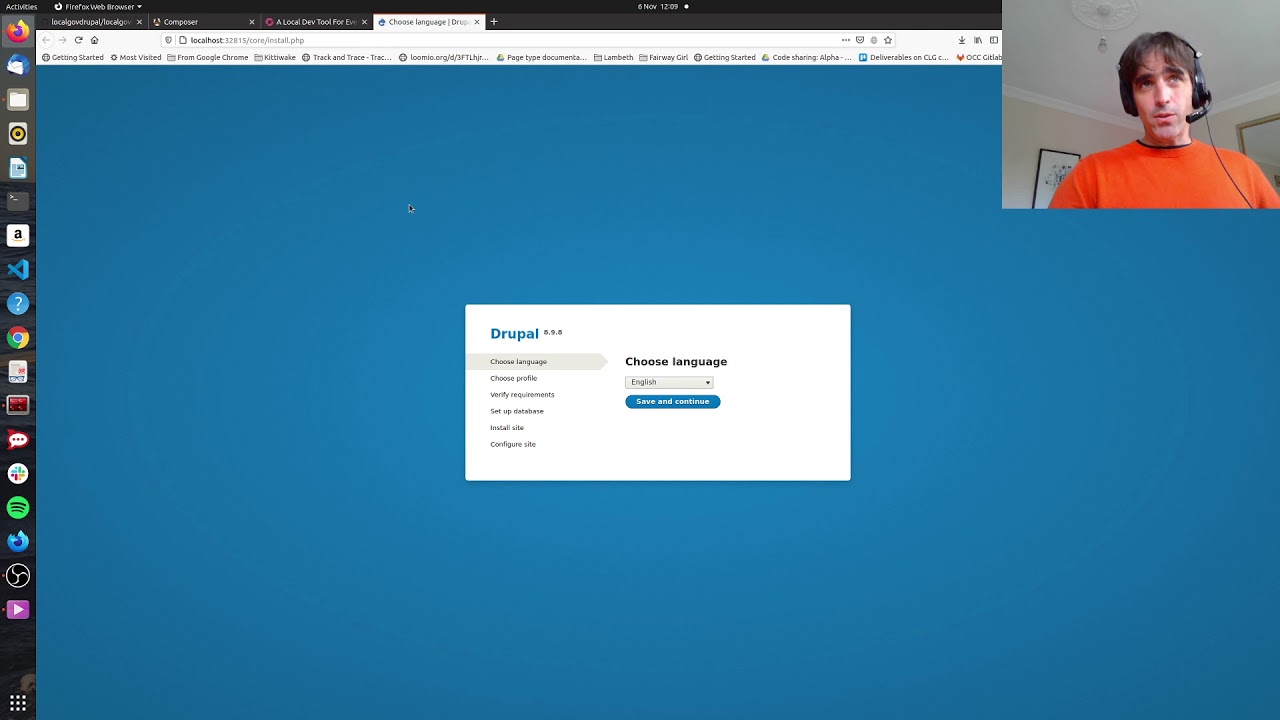Open Firefox from the dock
Screen dimensions: 1280x720
pyautogui.click(x=17, y=31)
